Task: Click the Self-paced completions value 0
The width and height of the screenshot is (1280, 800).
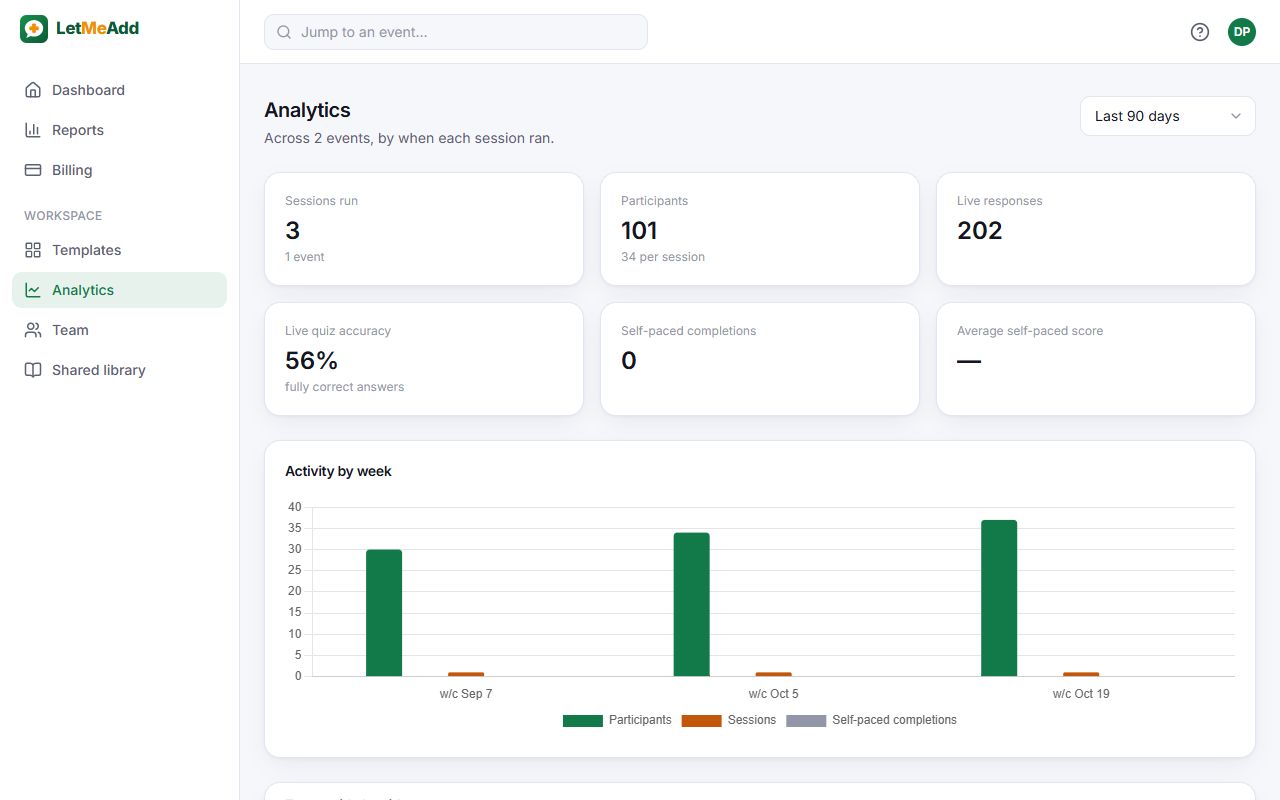Action: tap(629, 361)
